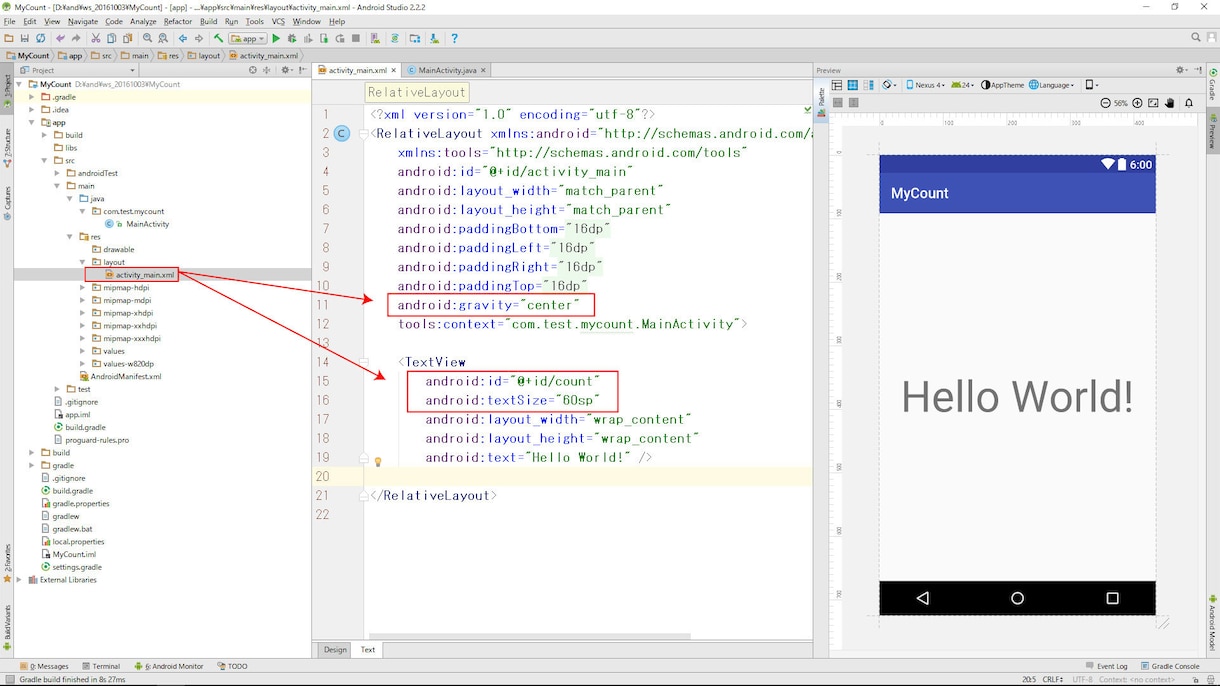Open the Event Log panel

[x=1106, y=666]
